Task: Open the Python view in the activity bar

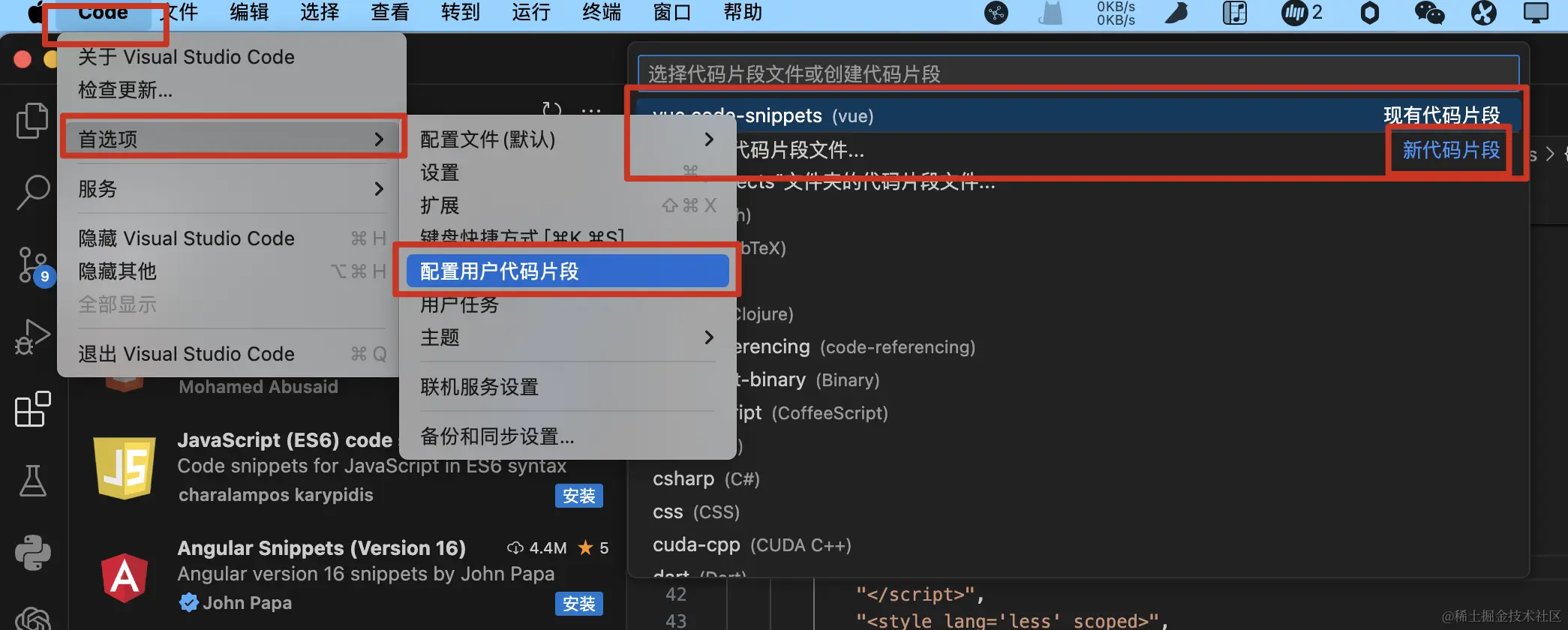Action: pos(32,553)
